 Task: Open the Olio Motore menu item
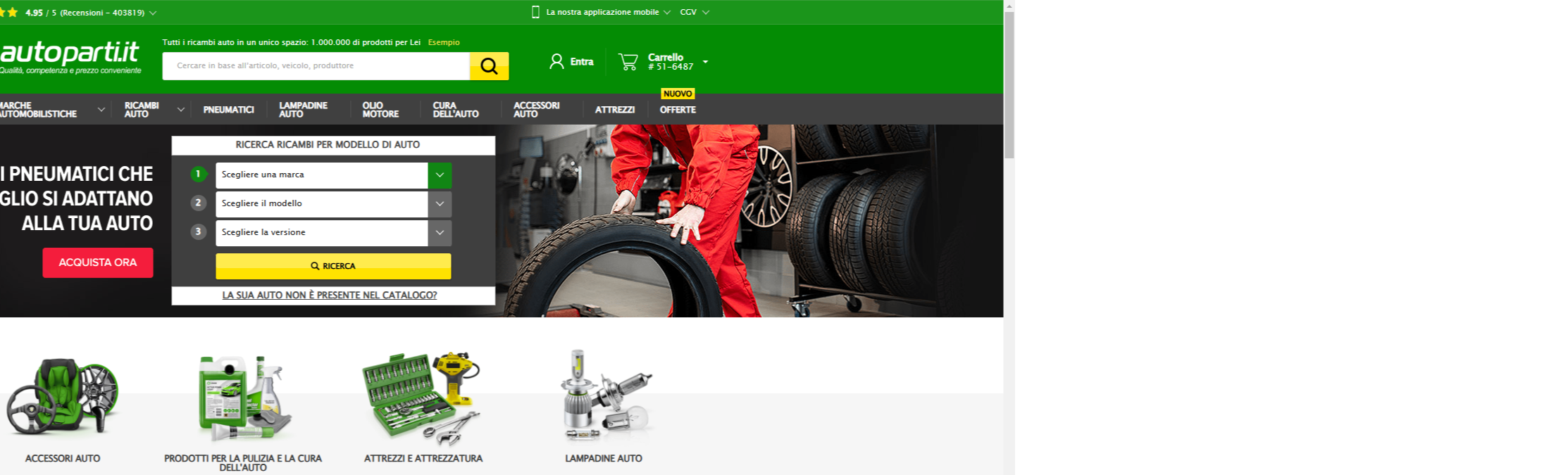point(380,110)
